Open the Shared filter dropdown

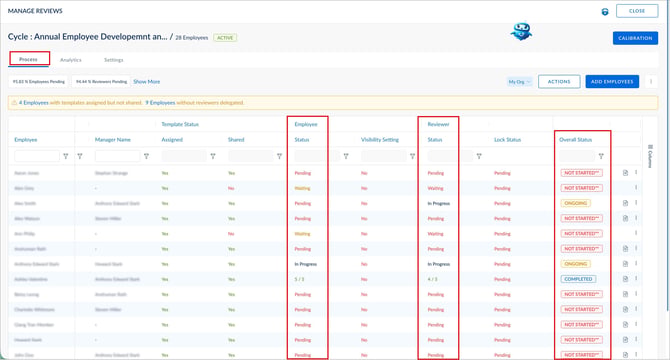251,156
